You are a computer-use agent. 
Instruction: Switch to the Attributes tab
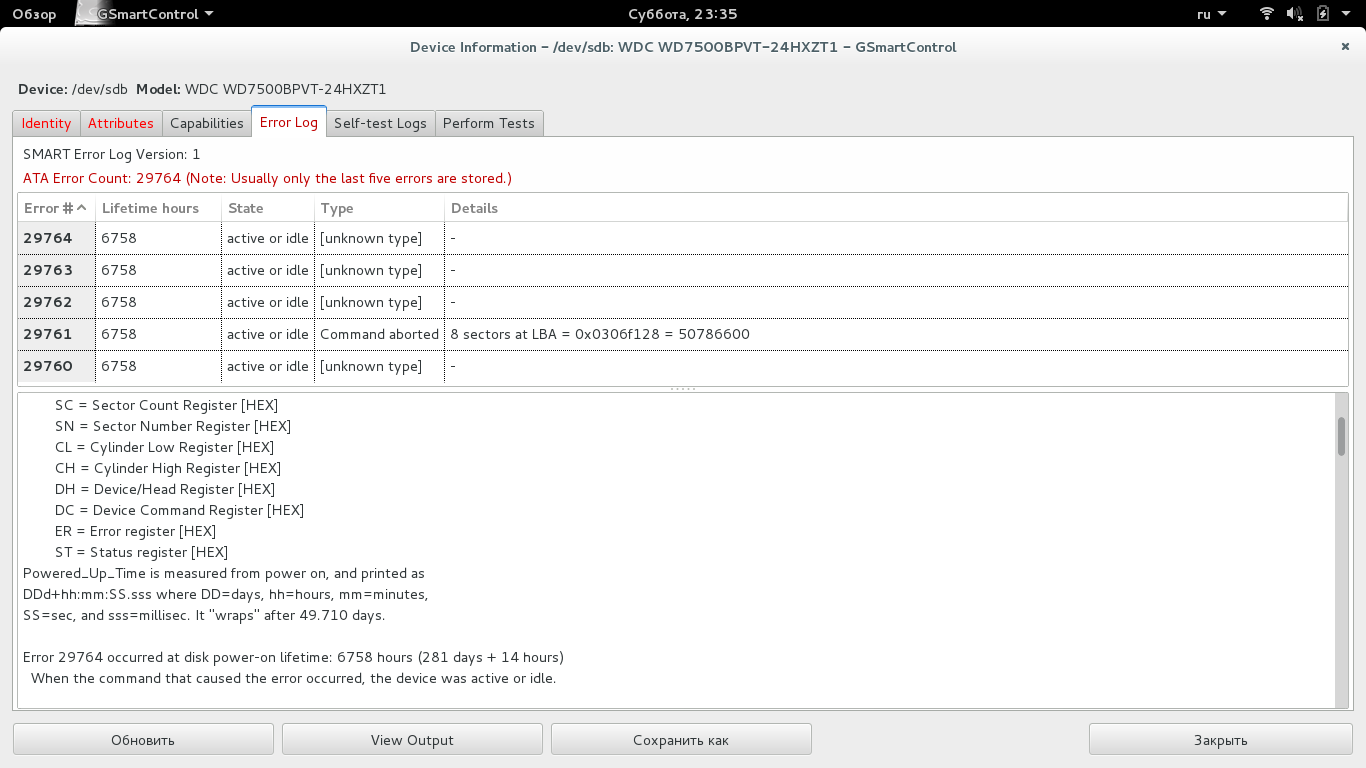[121, 123]
